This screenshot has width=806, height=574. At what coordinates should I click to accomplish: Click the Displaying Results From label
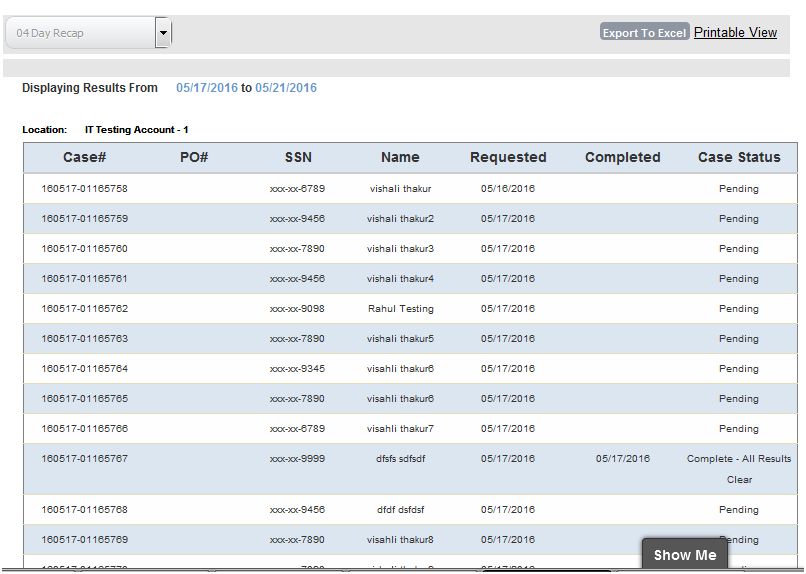click(x=90, y=88)
